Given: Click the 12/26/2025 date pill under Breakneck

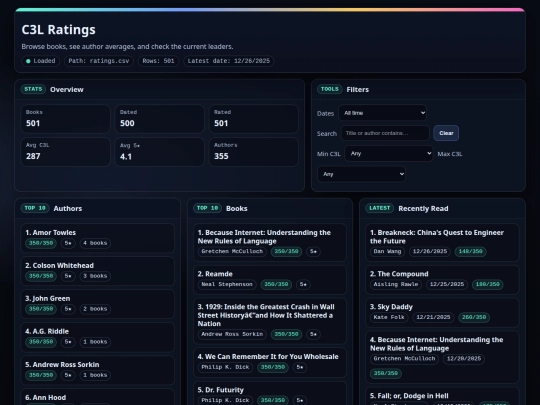Looking at the screenshot, I should tap(430, 251).
